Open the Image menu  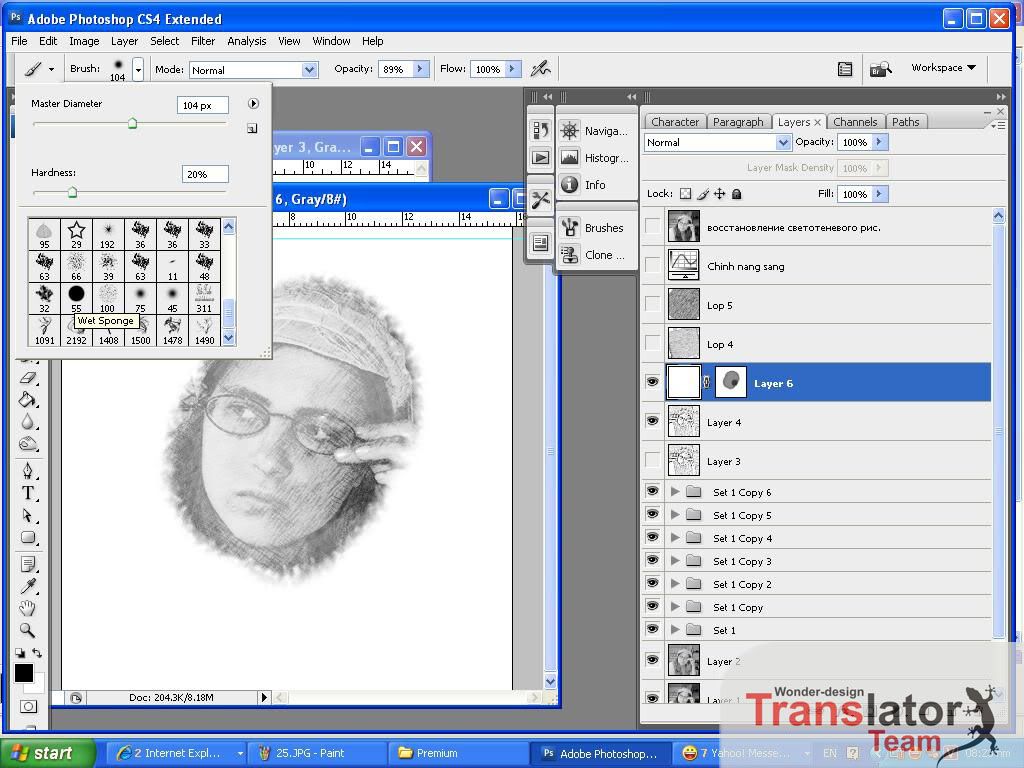tap(84, 41)
